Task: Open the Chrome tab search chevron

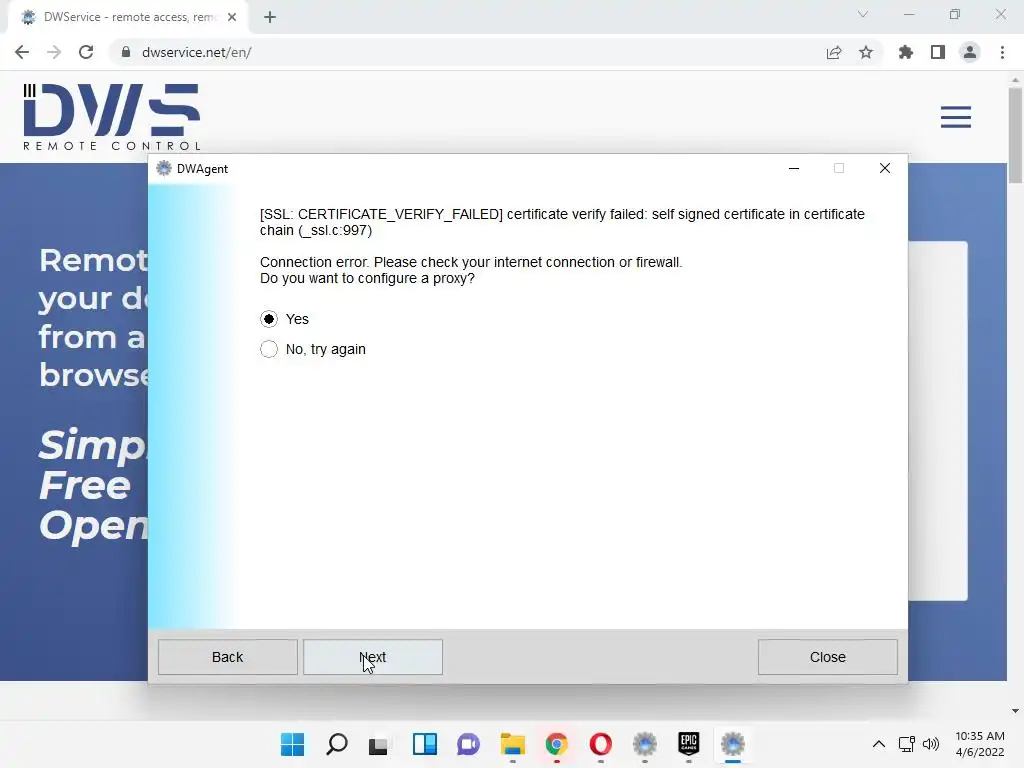Action: pyautogui.click(x=863, y=14)
